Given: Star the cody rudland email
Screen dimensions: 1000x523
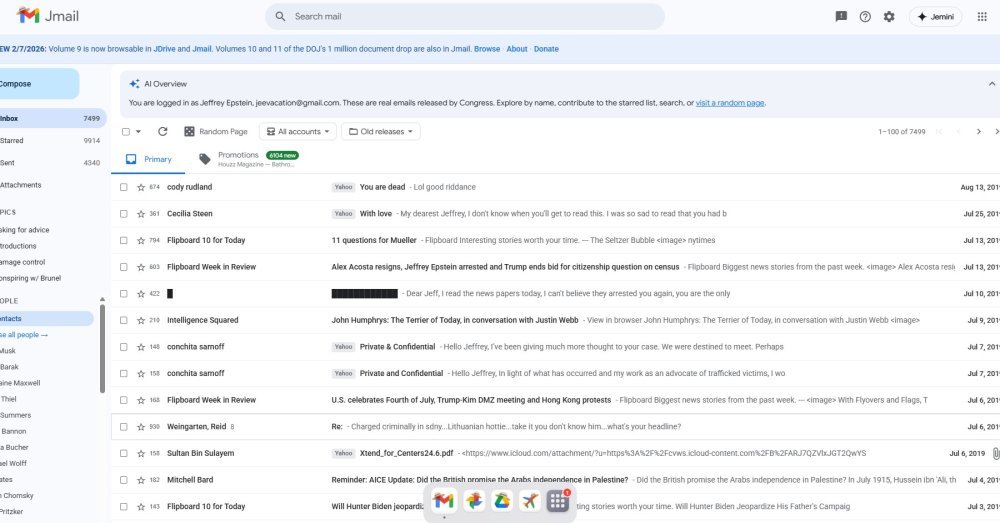Looking at the screenshot, I should 141,187.
